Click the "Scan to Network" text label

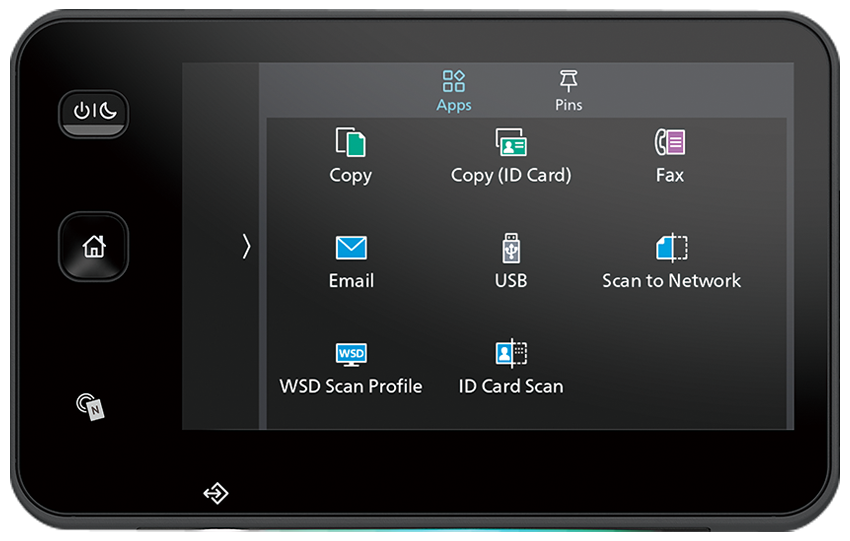point(672,281)
